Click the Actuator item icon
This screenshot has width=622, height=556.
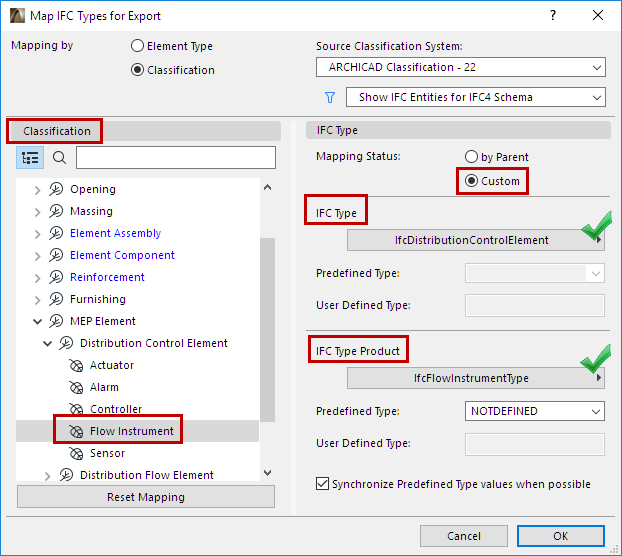point(76,365)
